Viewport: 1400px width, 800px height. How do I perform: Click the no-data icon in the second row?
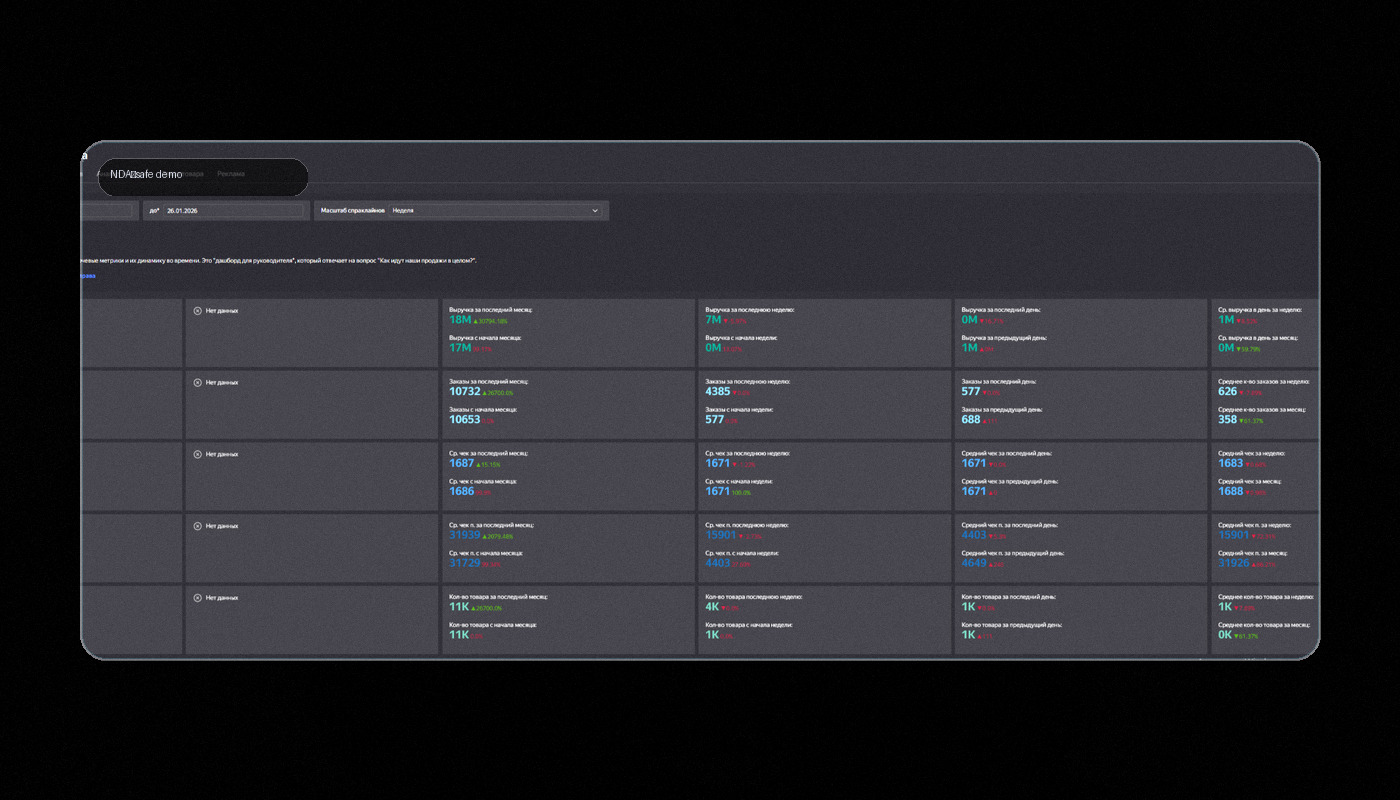197,382
